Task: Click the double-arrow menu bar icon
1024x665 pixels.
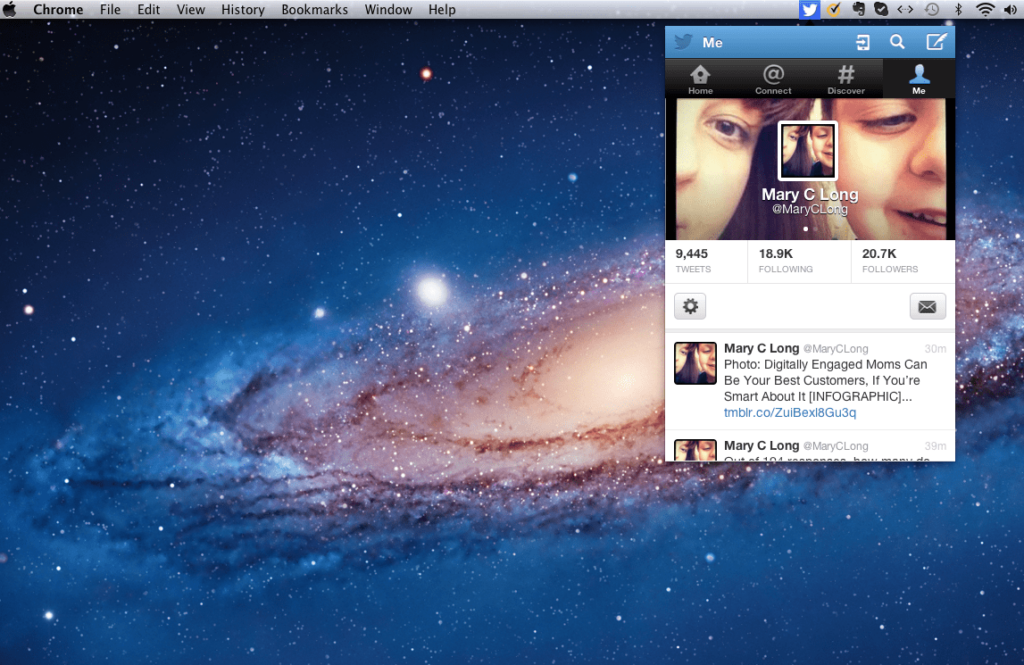Action: (x=905, y=9)
